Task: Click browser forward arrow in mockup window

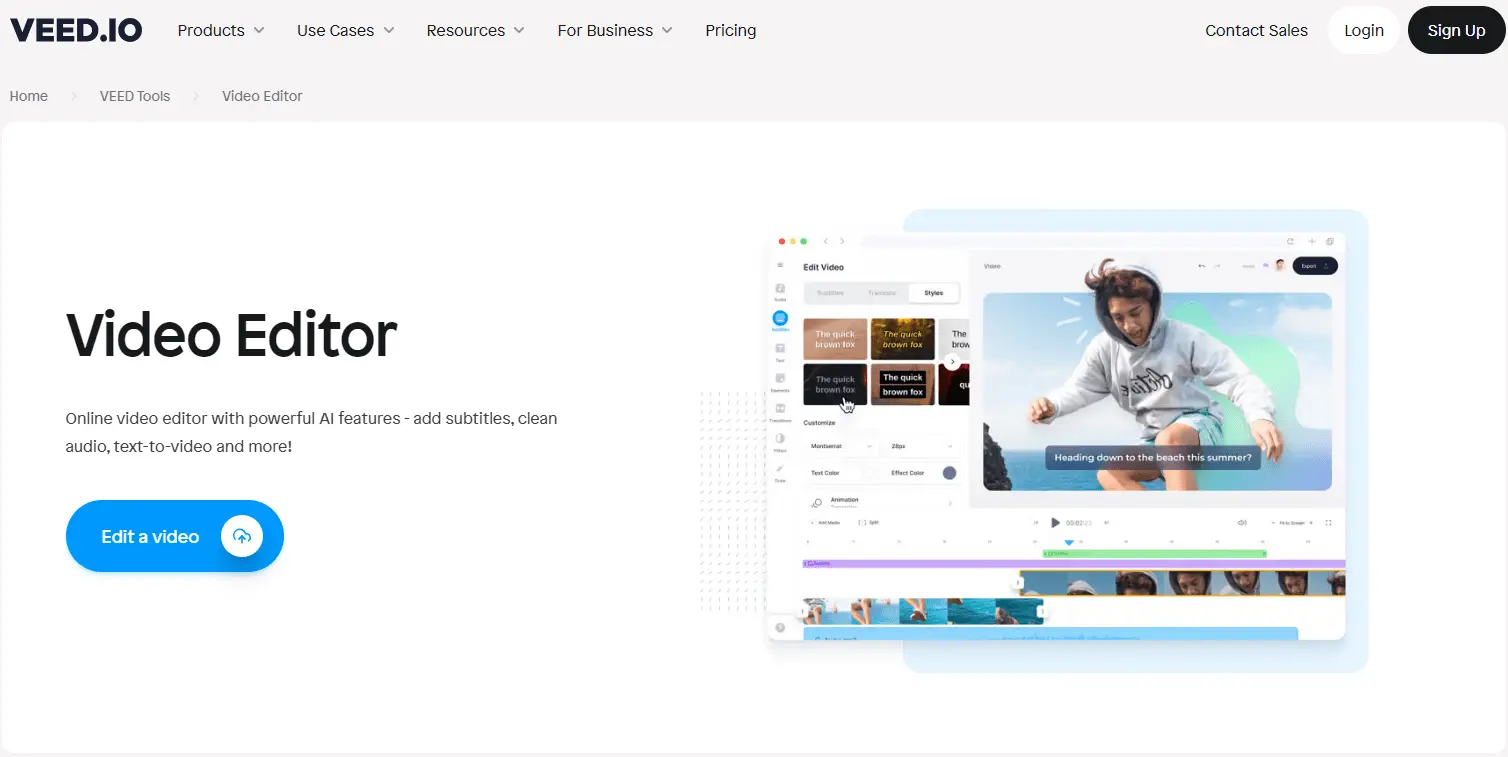Action: click(842, 241)
